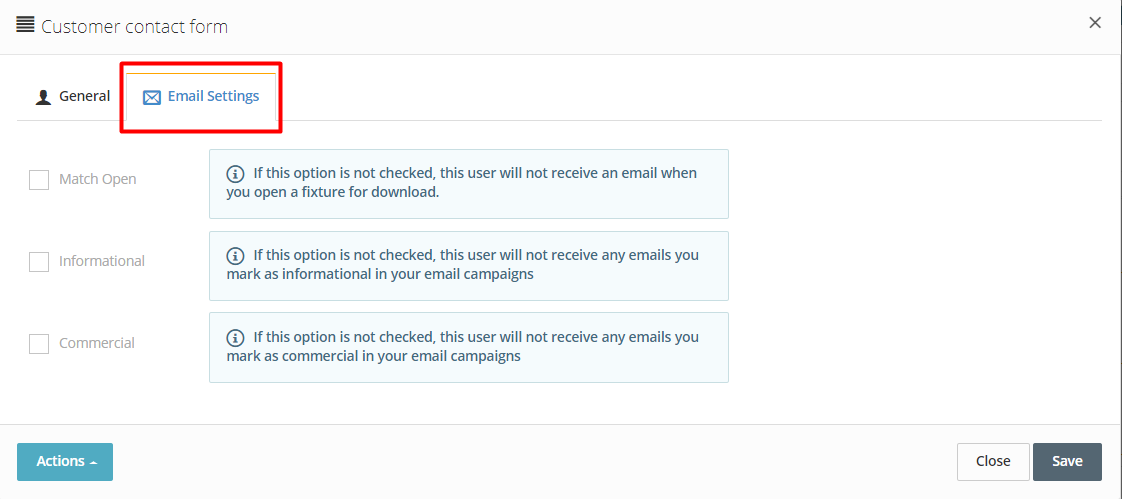This screenshot has width=1122, height=499.
Task: Save the customer contact form
Action: click(x=1067, y=462)
